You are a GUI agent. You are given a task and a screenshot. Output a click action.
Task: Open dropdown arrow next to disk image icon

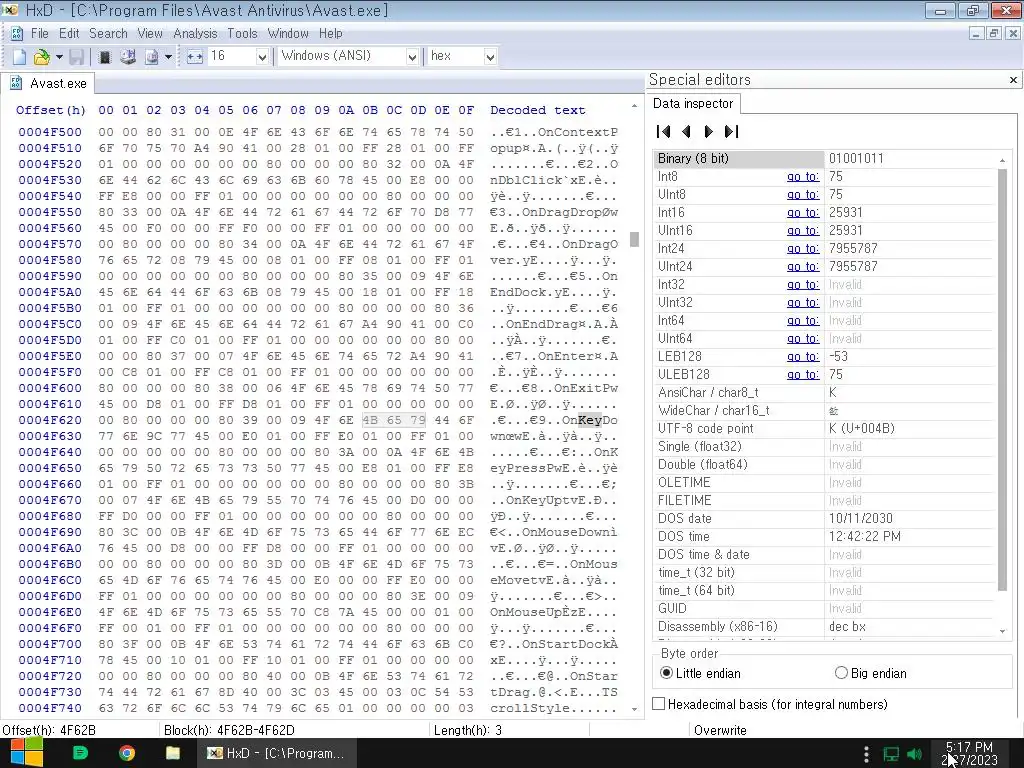coord(168,57)
